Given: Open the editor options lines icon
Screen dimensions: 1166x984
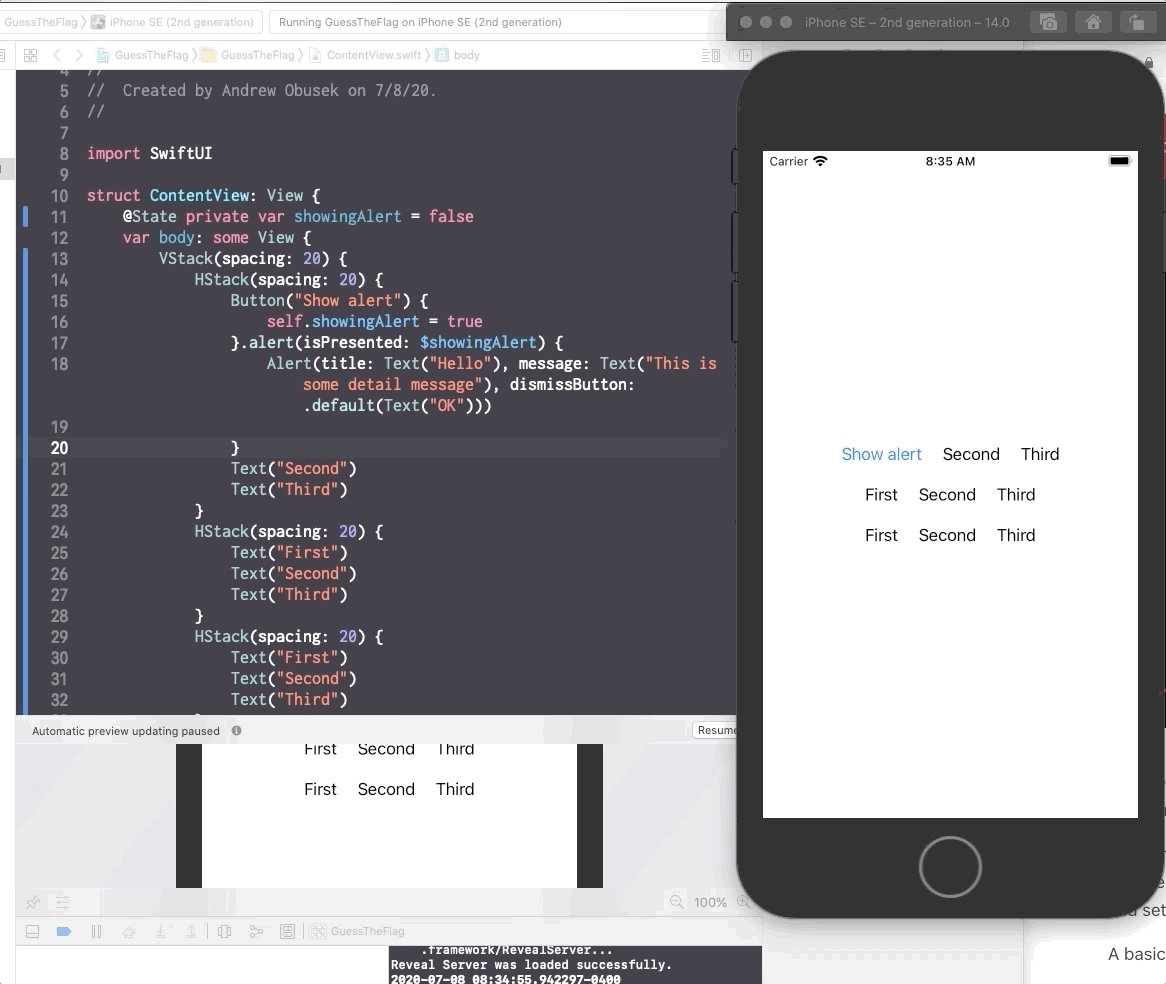Looking at the screenshot, I should tap(710, 55).
